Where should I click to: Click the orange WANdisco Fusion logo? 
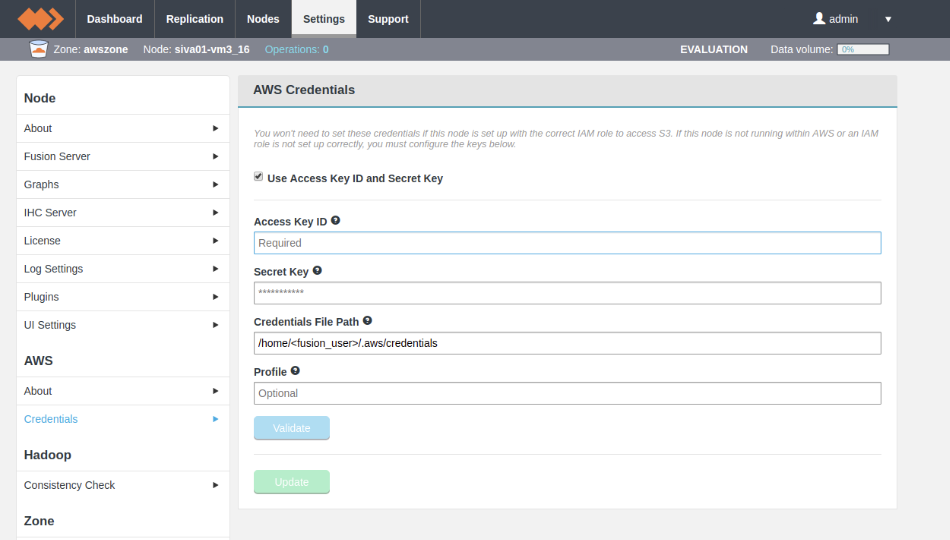point(41,19)
